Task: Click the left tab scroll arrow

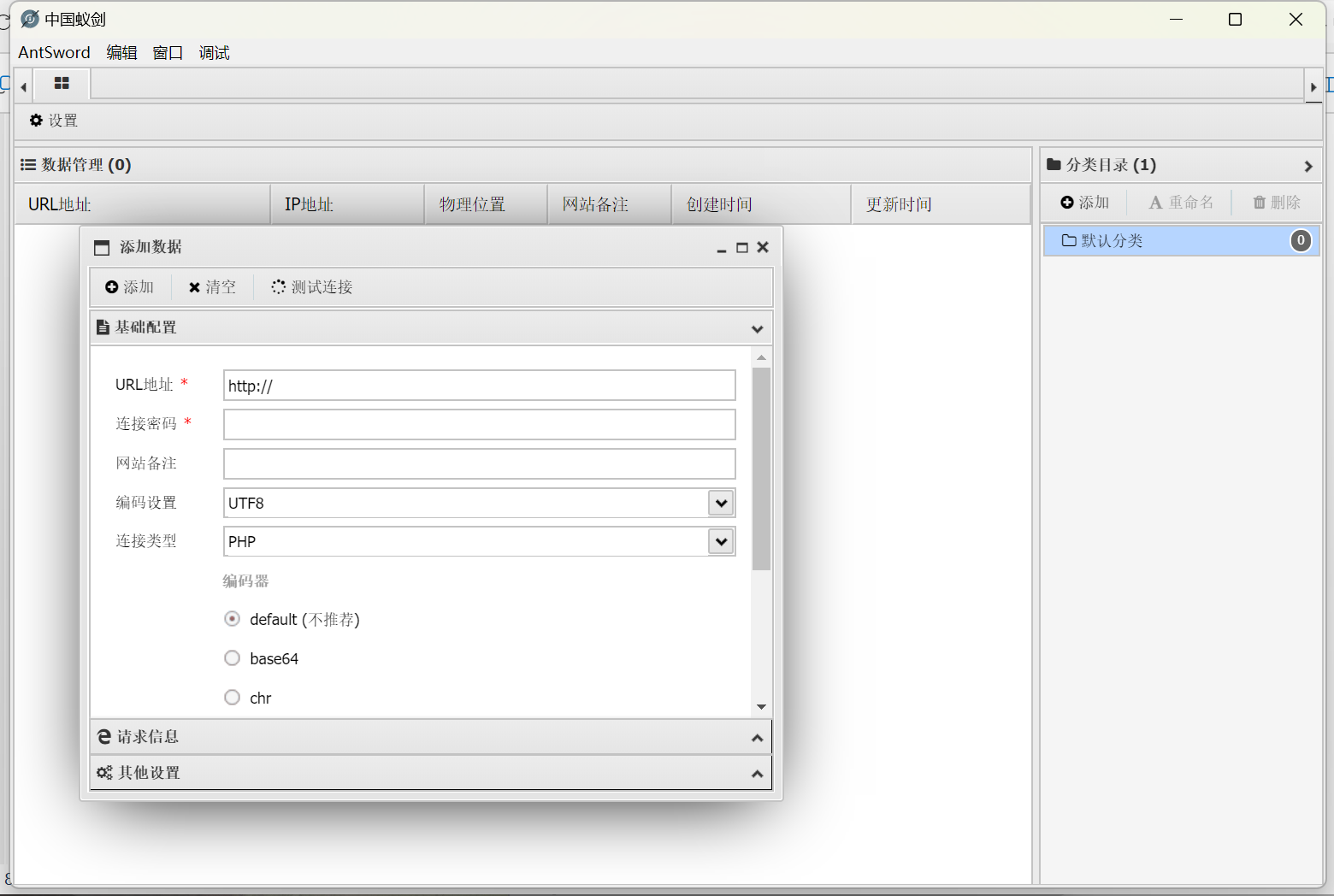Action: tap(24, 86)
